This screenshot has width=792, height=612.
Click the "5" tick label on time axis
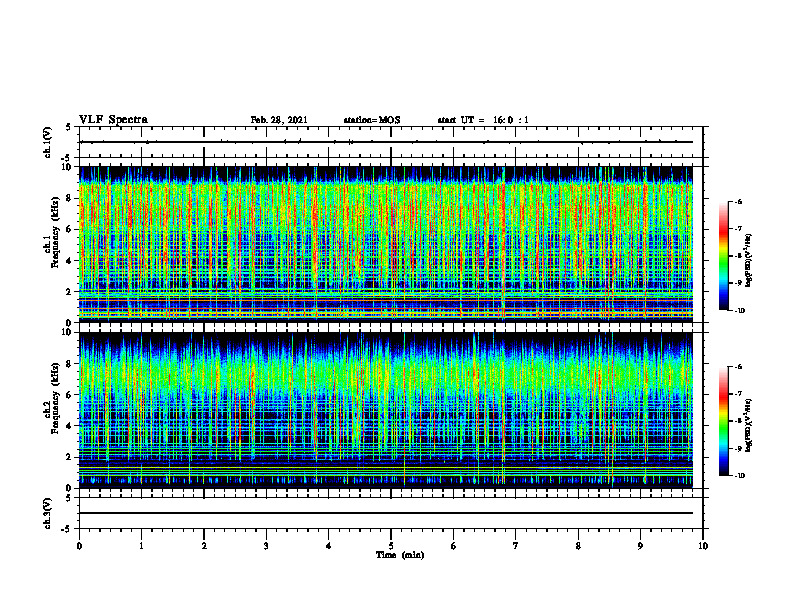[x=391, y=546]
